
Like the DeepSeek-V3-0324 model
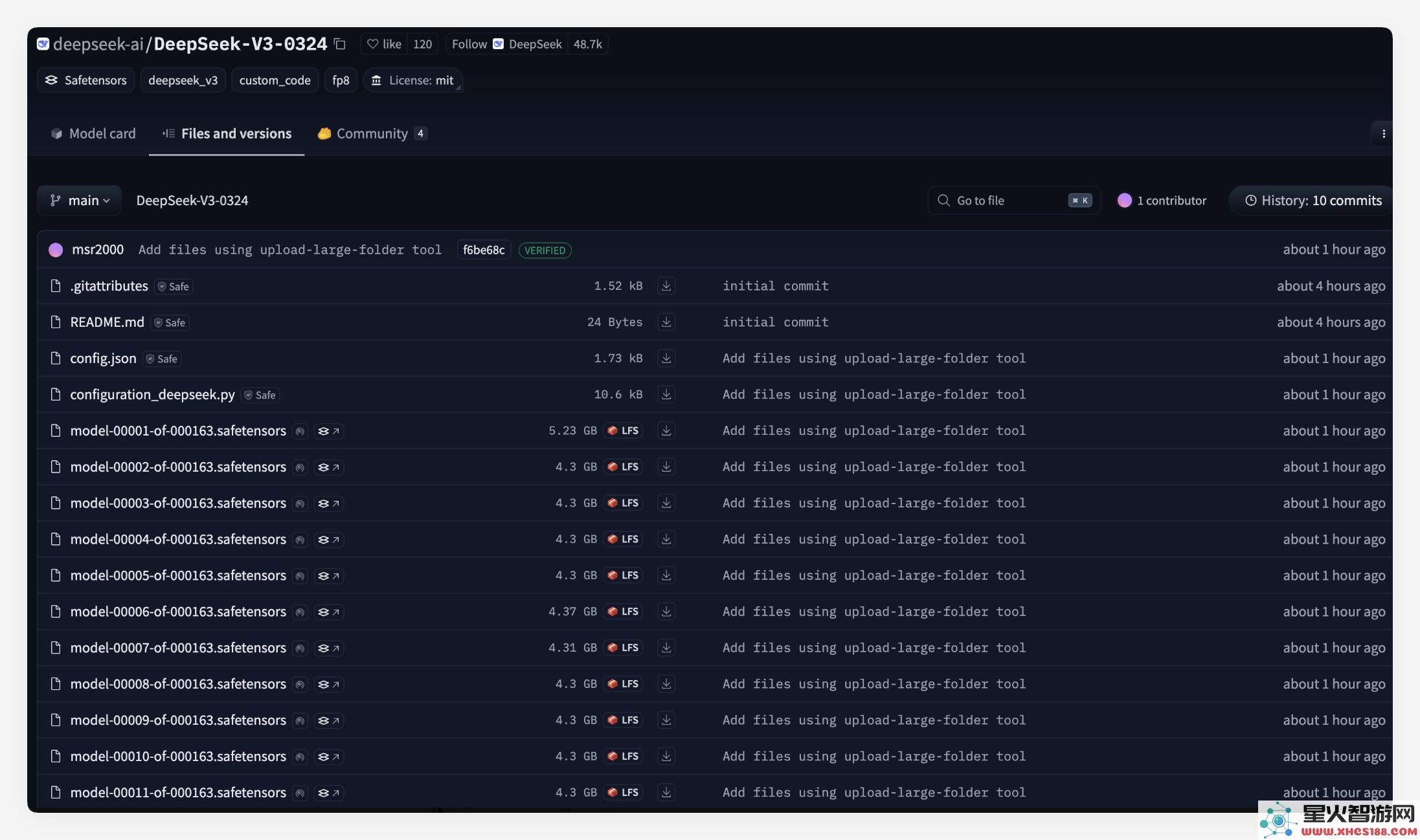pos(384,44)
